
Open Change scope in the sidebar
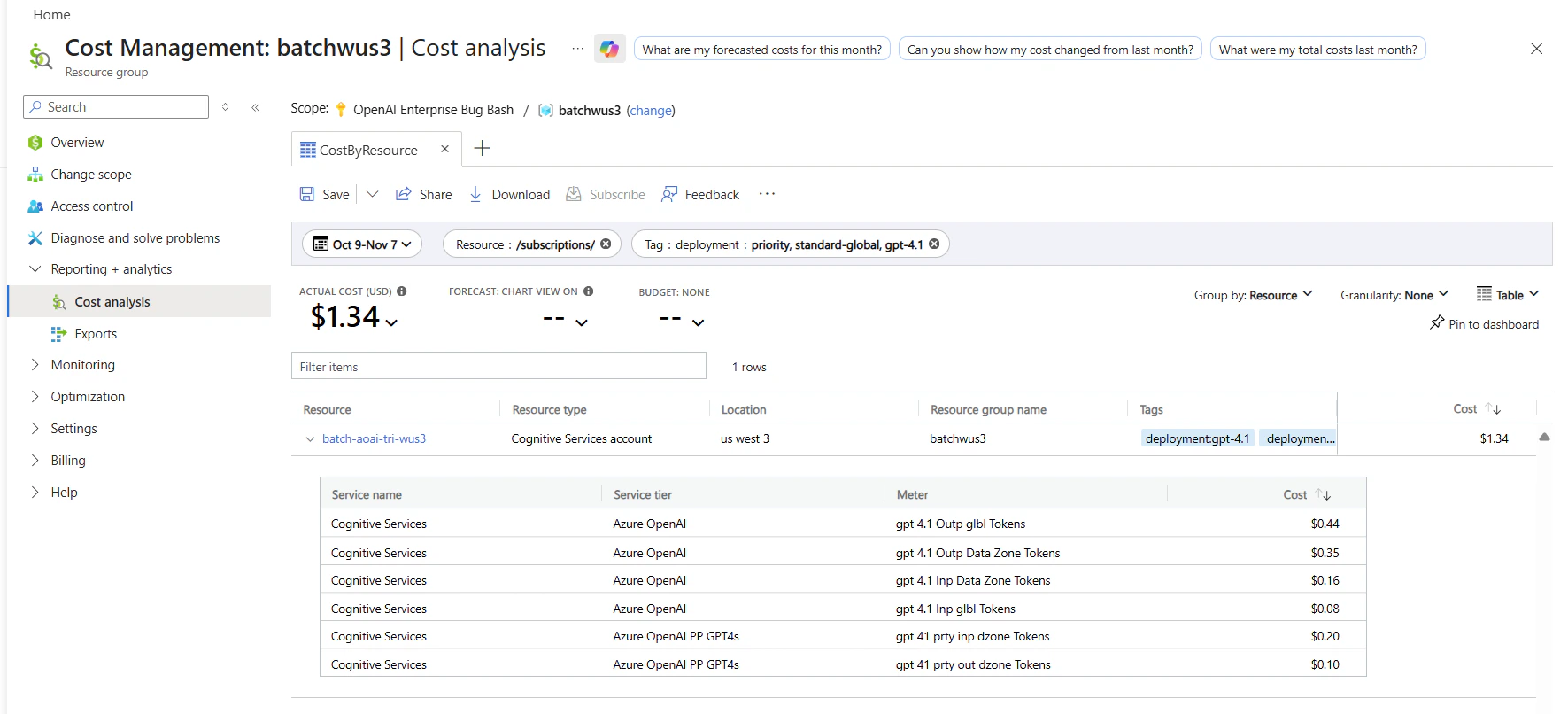(x=91, y=175)
